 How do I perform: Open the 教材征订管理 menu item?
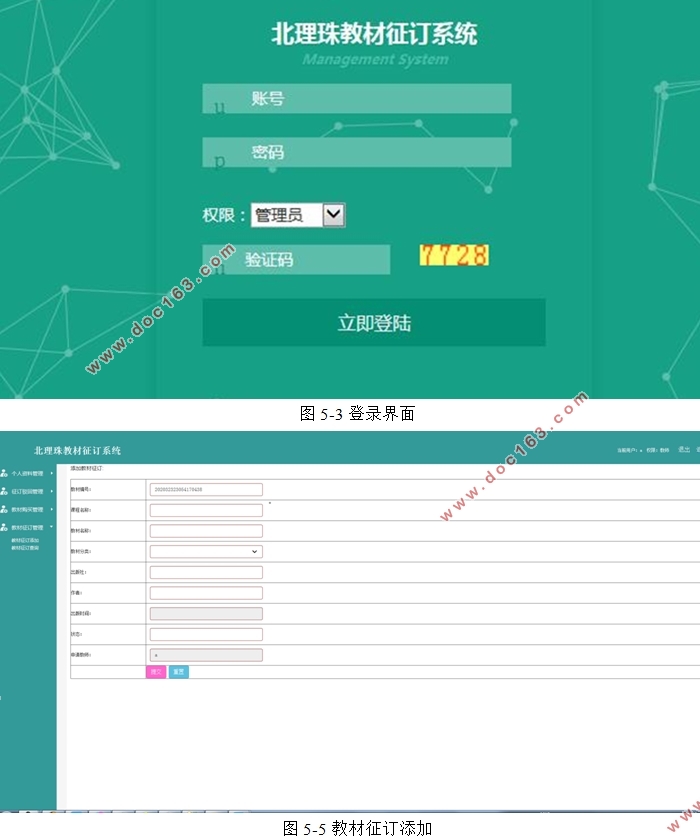(x=27, y=527)
